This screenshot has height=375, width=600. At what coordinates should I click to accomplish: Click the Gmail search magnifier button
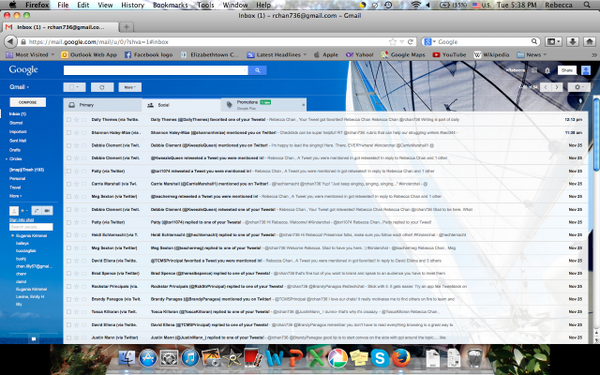(258, 70)
